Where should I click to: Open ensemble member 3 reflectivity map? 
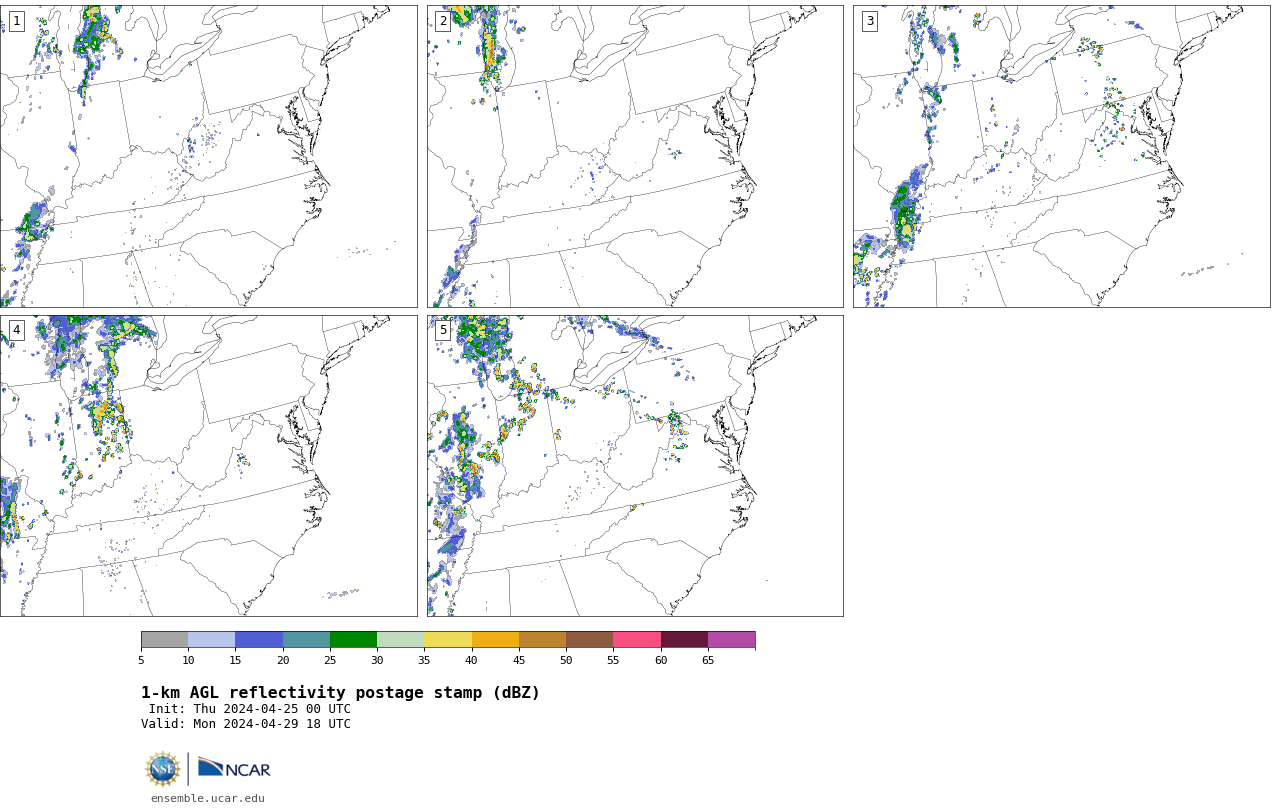click(1061, 156)
